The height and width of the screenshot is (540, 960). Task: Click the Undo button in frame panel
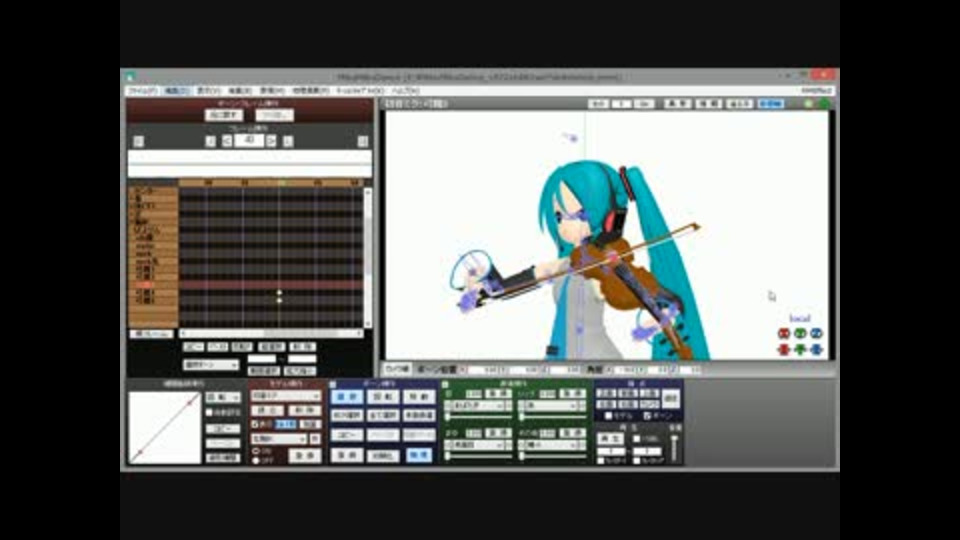[x=223, y=115]
